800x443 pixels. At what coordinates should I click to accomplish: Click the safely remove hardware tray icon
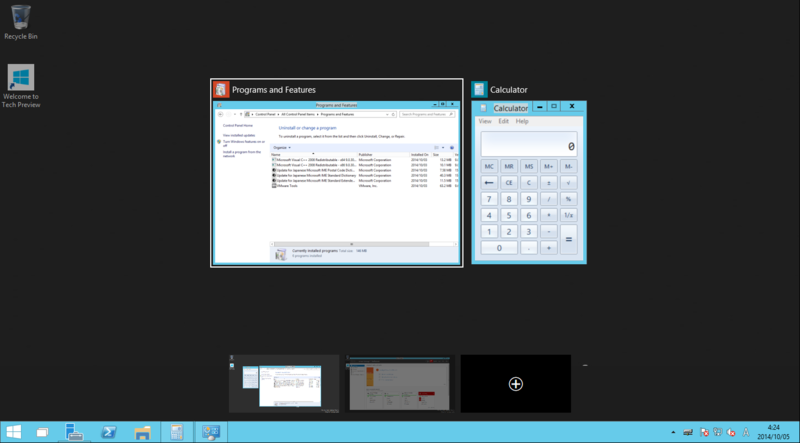pyautogui.click(x=688, y=432)
